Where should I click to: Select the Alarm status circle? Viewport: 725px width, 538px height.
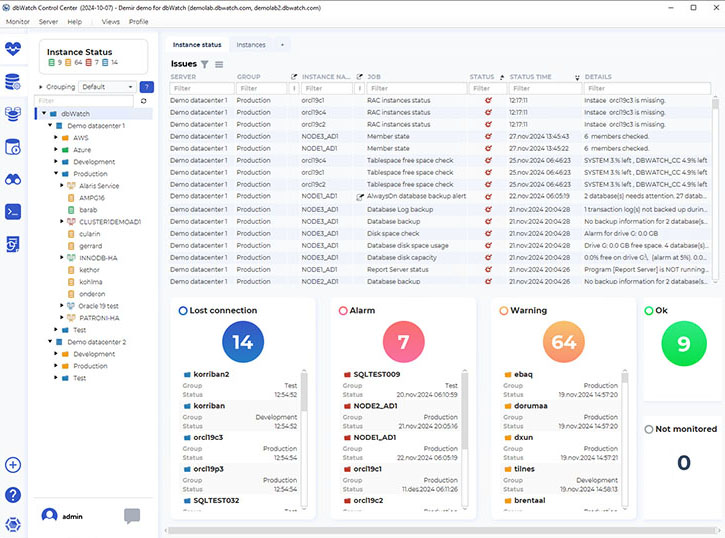coord(343,311)
